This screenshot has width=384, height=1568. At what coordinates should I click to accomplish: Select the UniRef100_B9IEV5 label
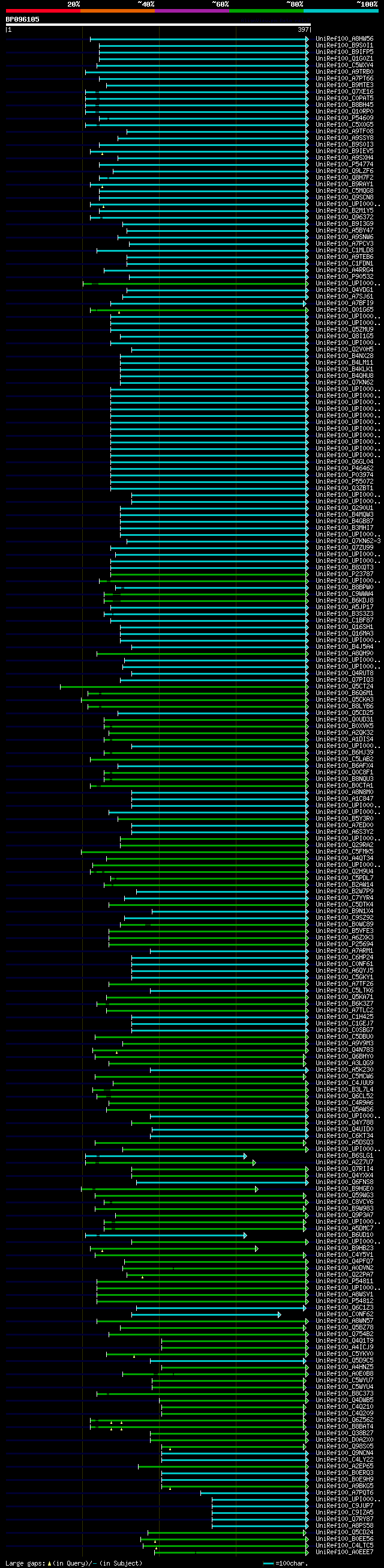344,151
